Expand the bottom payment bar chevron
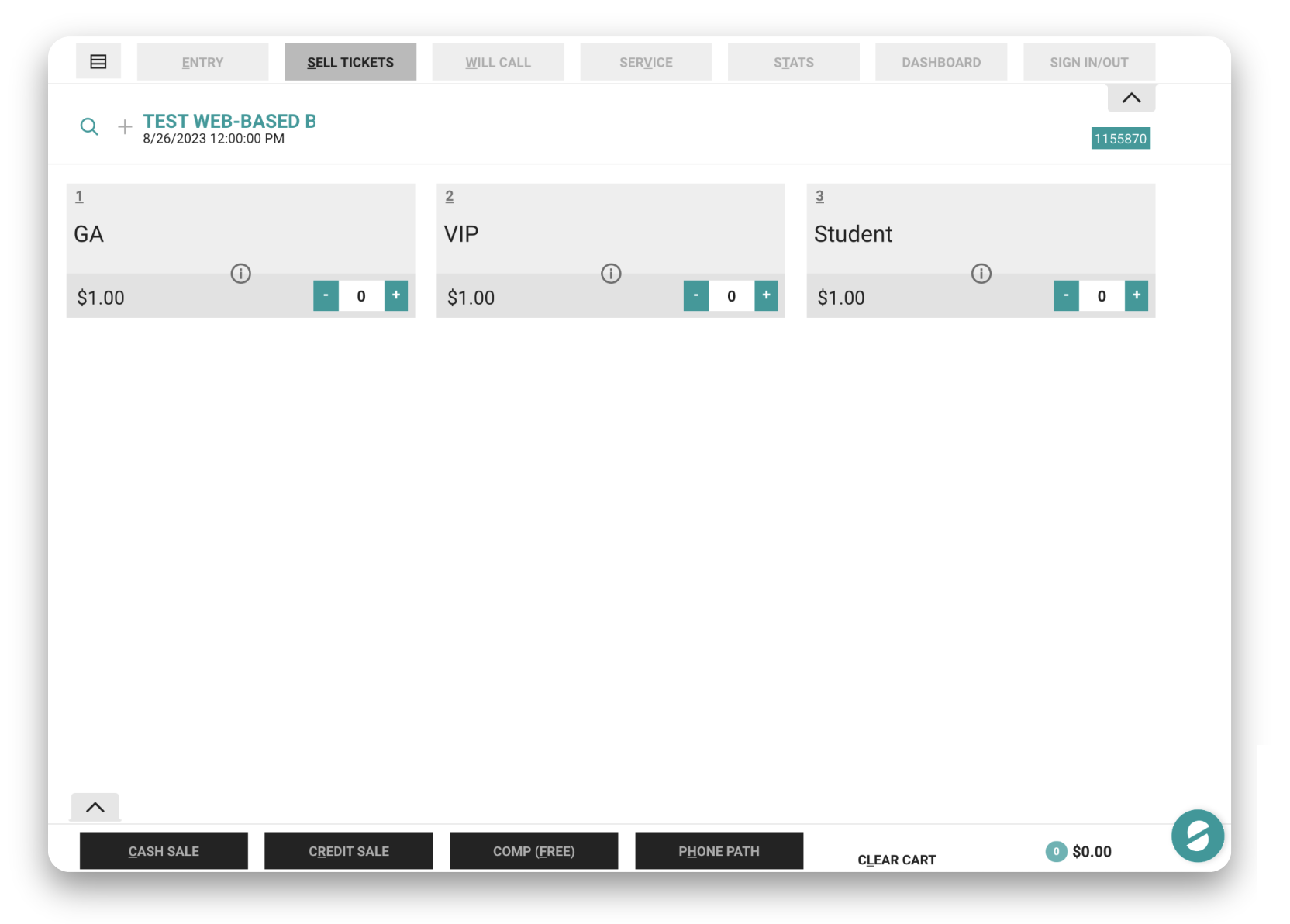1290x924 pixels. (95, 807)
